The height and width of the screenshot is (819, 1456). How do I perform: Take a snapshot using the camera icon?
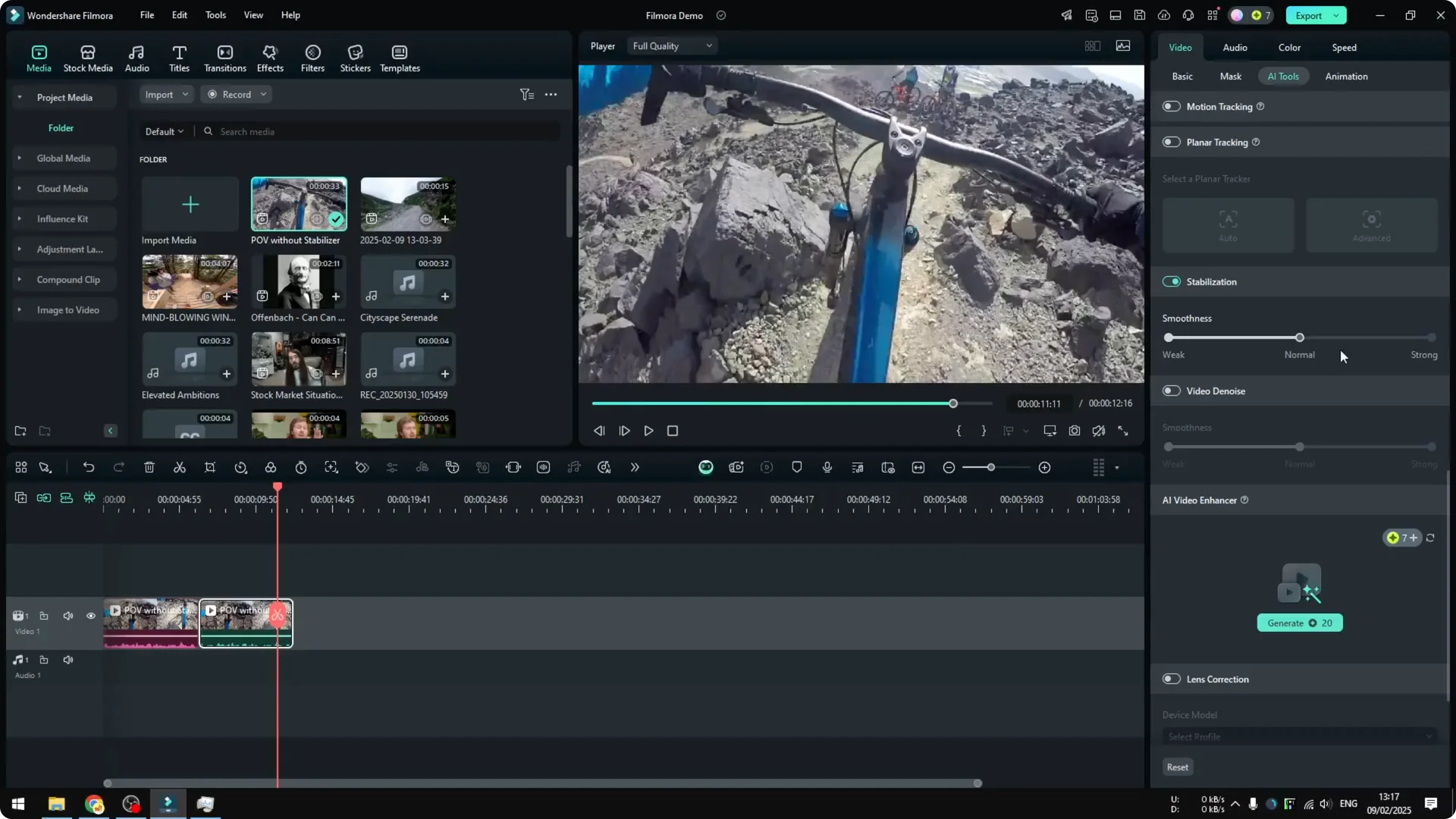pos(1074,431)
